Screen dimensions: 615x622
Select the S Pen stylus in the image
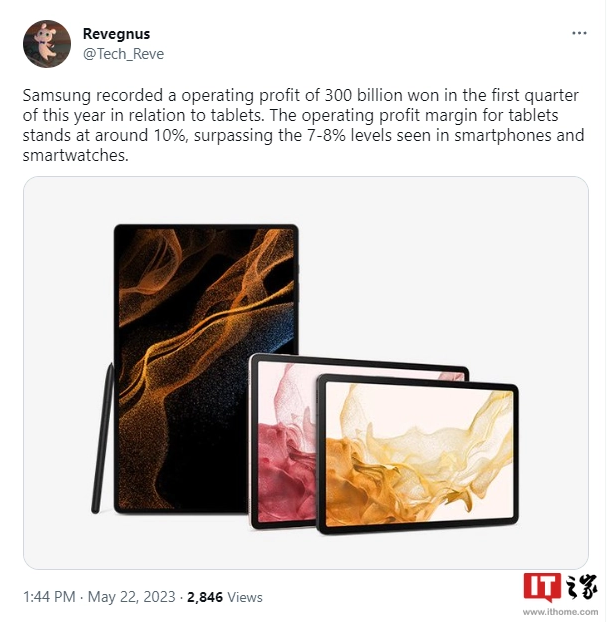pos(102,438)
